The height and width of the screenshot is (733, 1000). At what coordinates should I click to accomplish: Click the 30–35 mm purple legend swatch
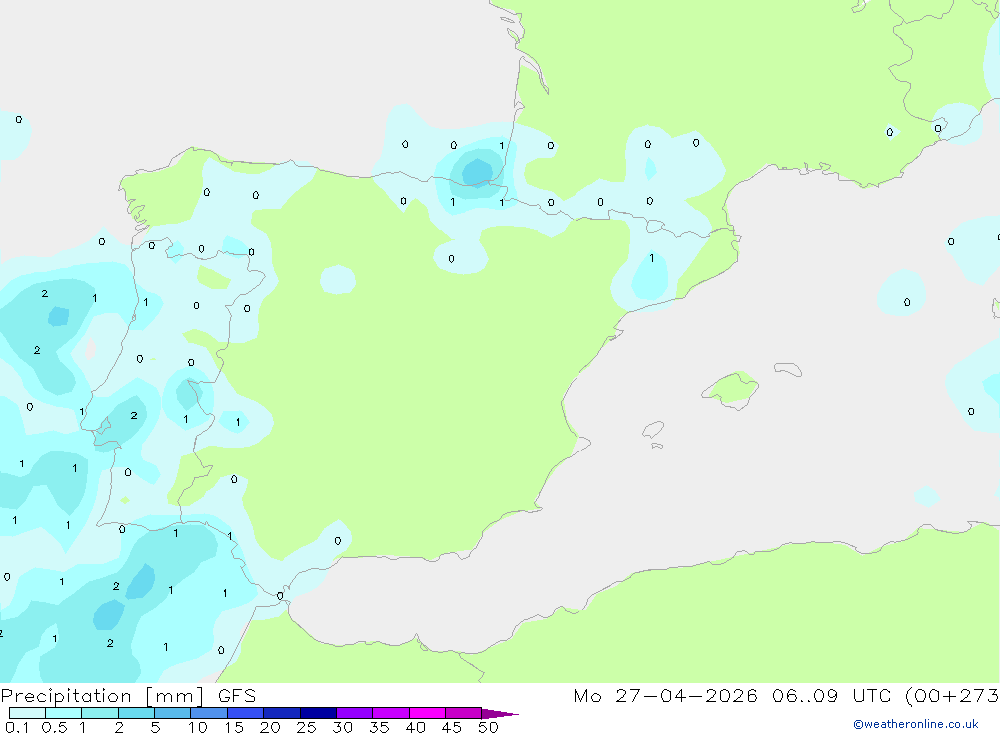(x=355, y=713)
